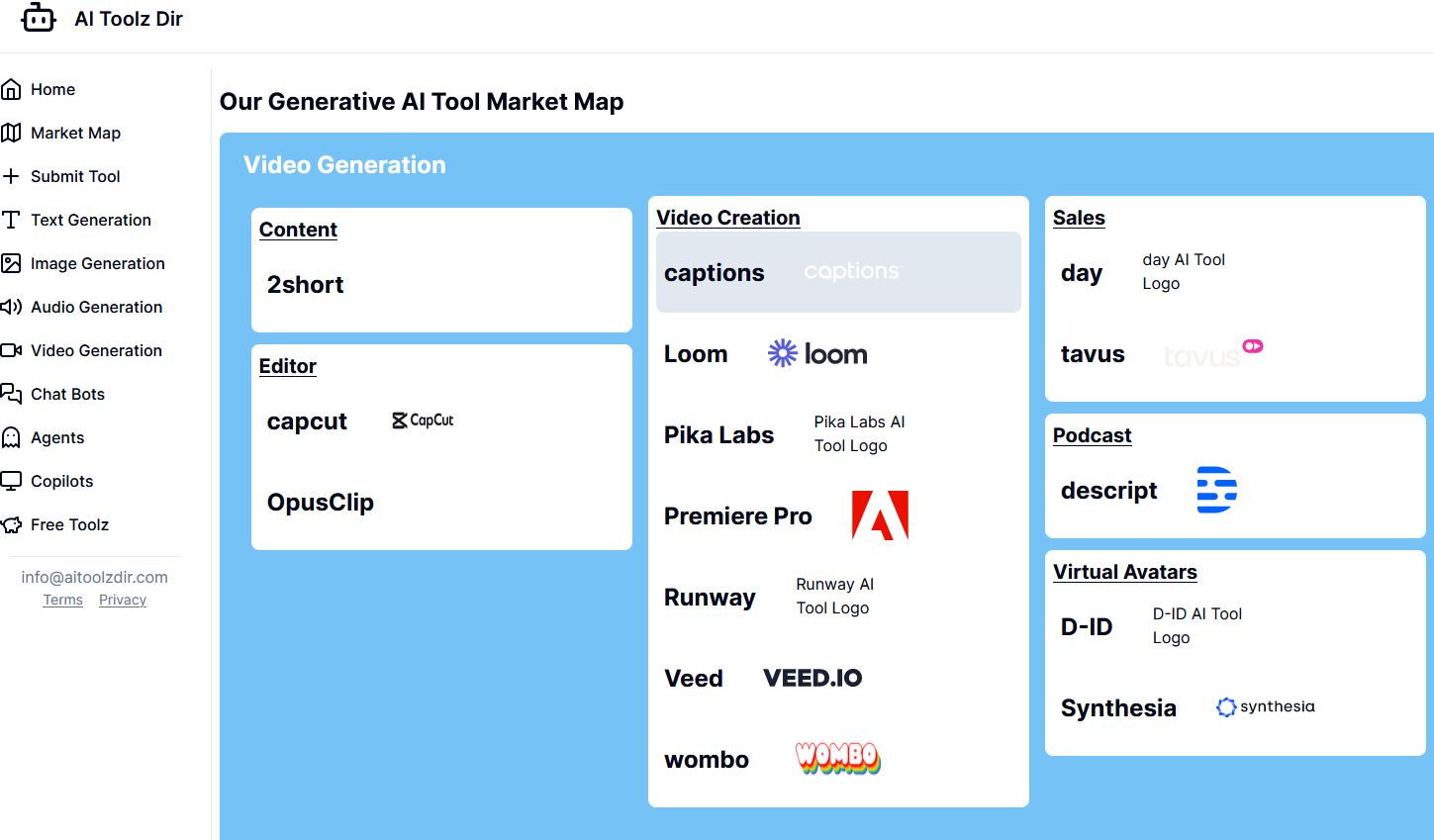The height and width of the screenshot is (840, 1434).
Task: Open Market Map from the sidebar
Action: [75, 133]
